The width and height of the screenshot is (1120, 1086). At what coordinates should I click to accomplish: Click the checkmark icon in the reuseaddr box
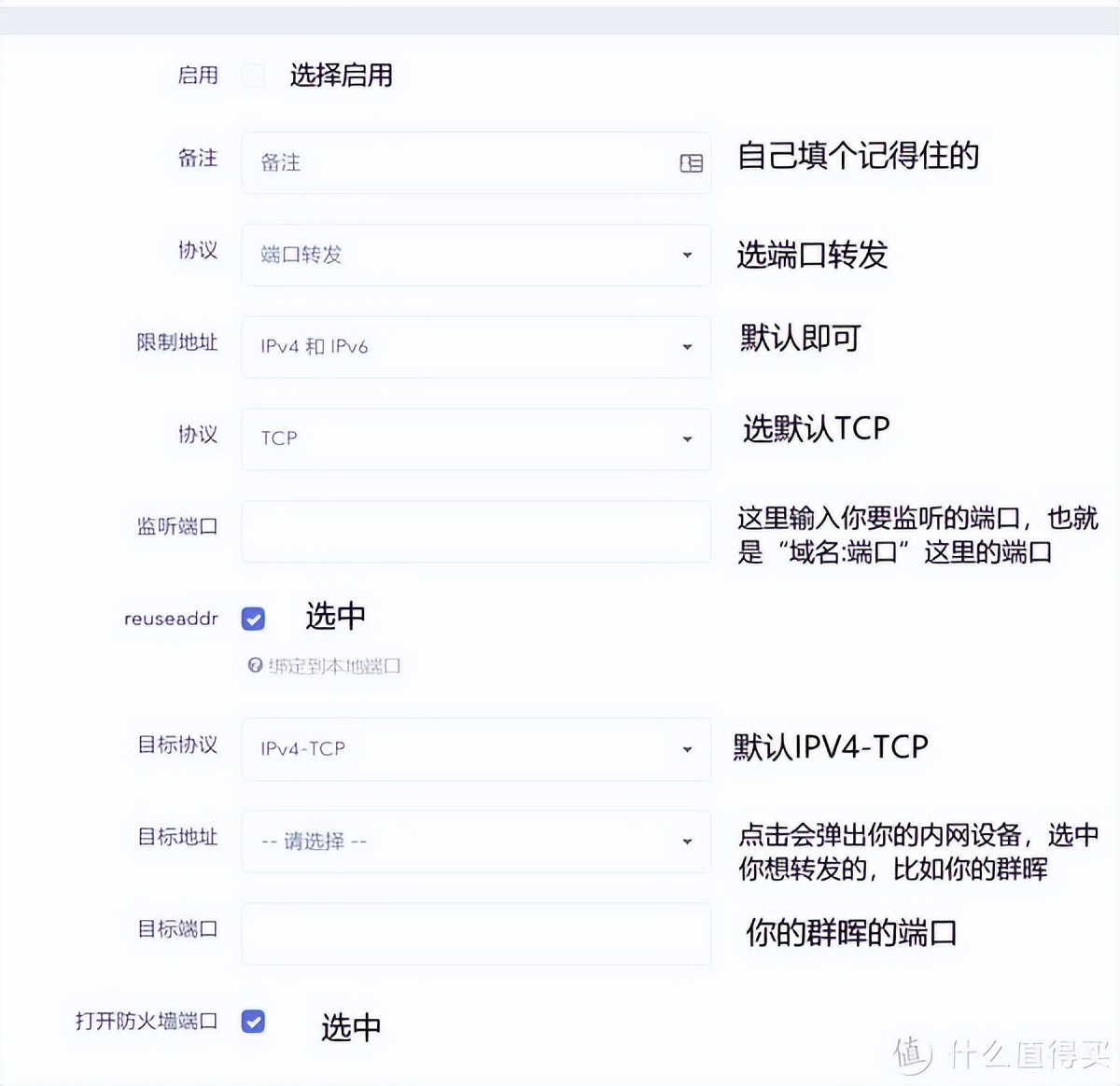click(253, 618)
